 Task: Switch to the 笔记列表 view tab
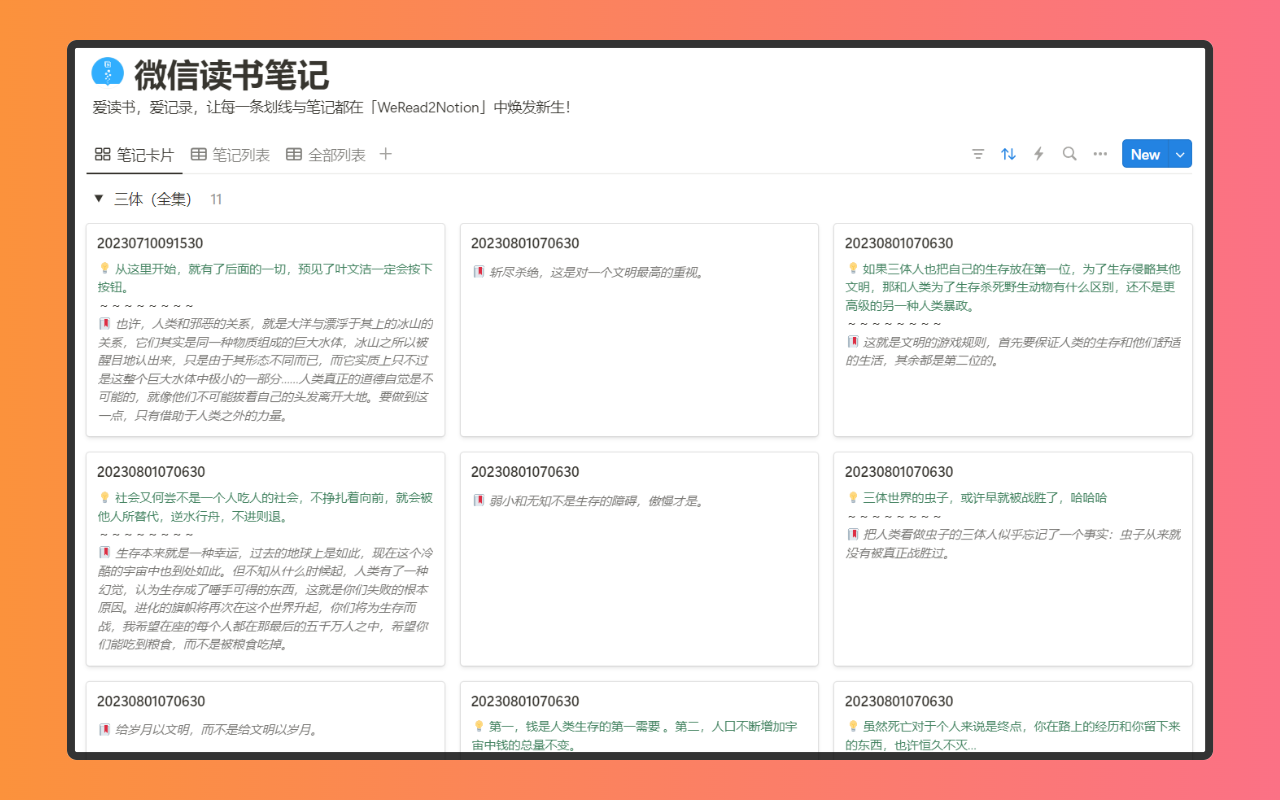tap(241, 154)
